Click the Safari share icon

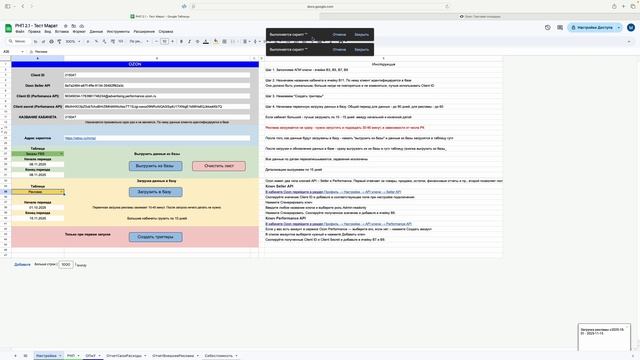[614, 6]
